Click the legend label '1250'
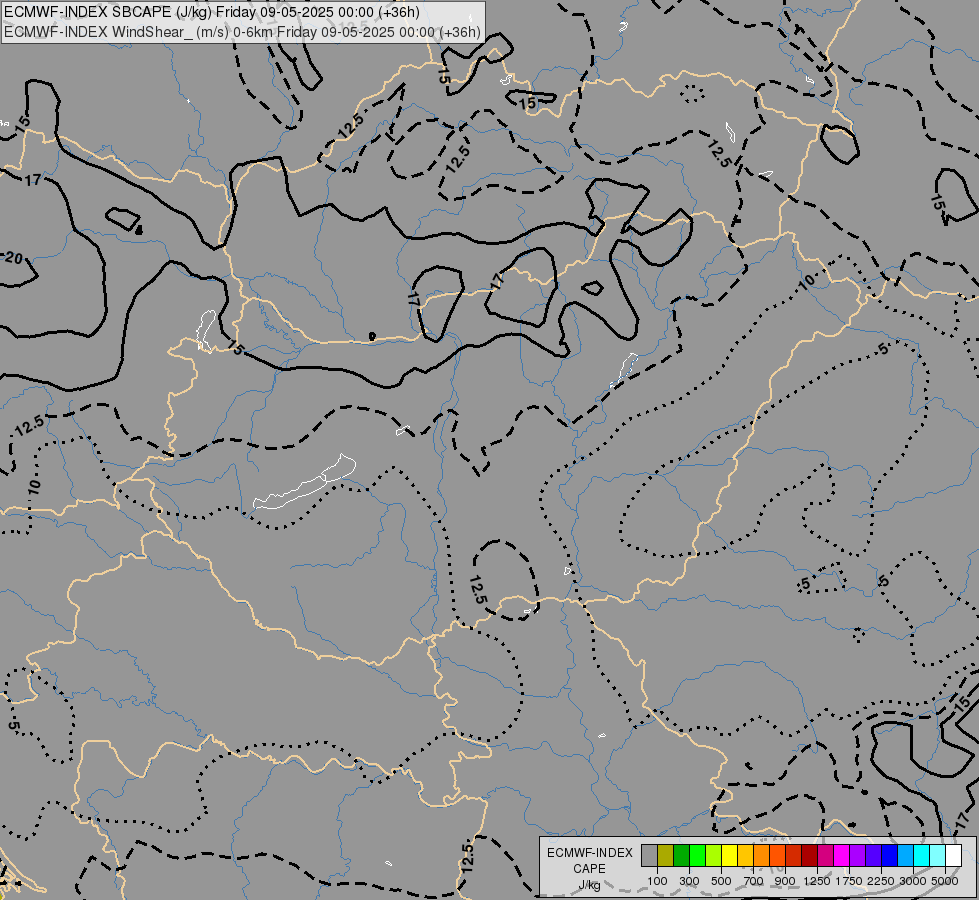Viewport: 979px width, 900px height. [817, 881]
